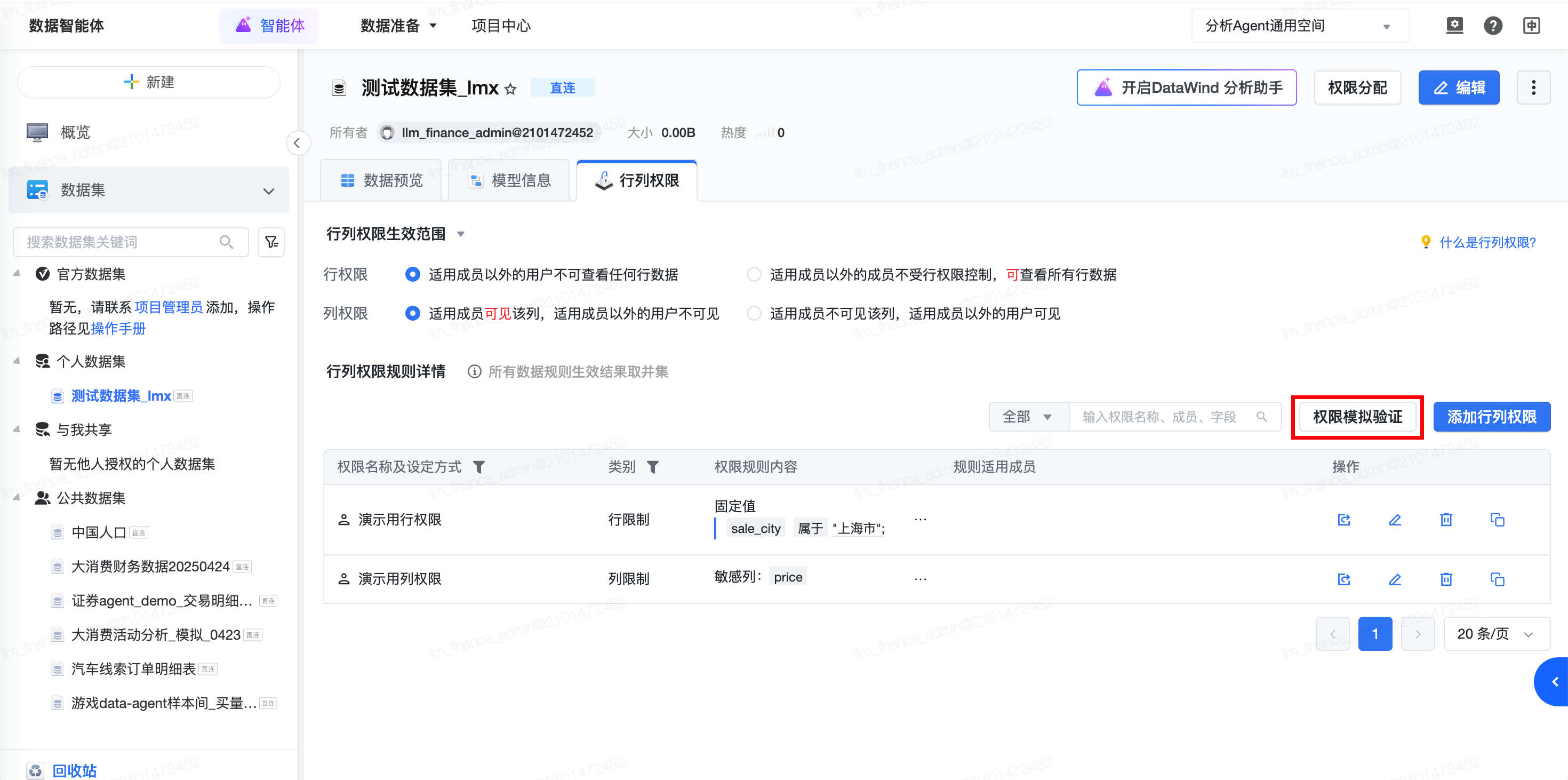Open the 全部 filter dropdown
The width and height of the screenshot is (1568, 780).
1029,417
